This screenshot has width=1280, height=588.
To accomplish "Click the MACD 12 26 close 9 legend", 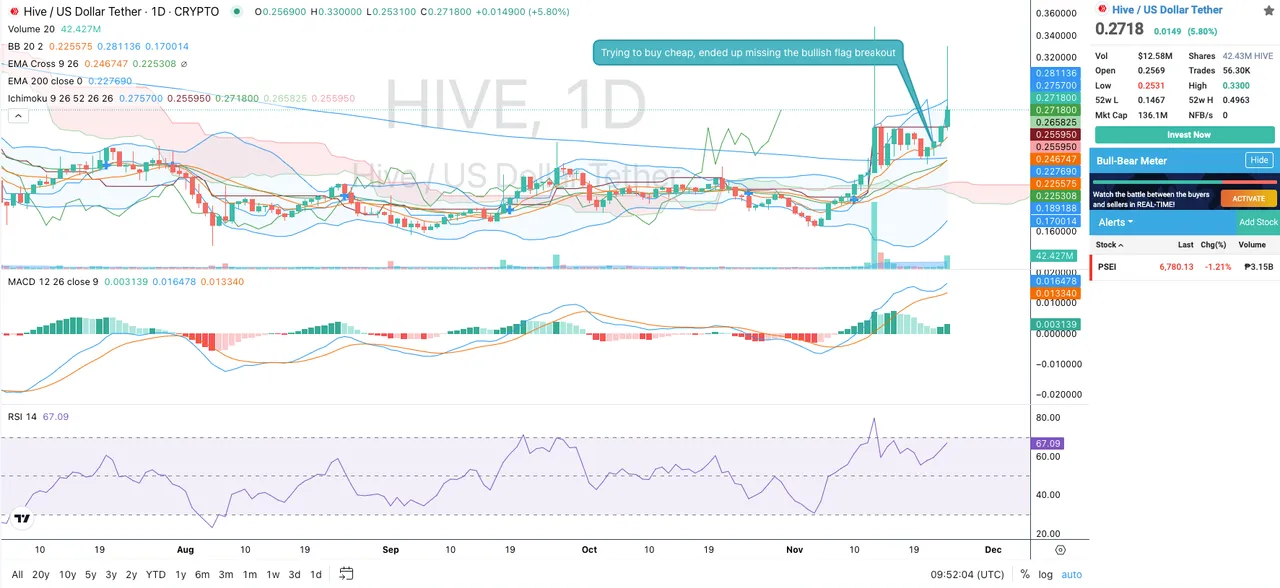I will click(x=53, y=282).
